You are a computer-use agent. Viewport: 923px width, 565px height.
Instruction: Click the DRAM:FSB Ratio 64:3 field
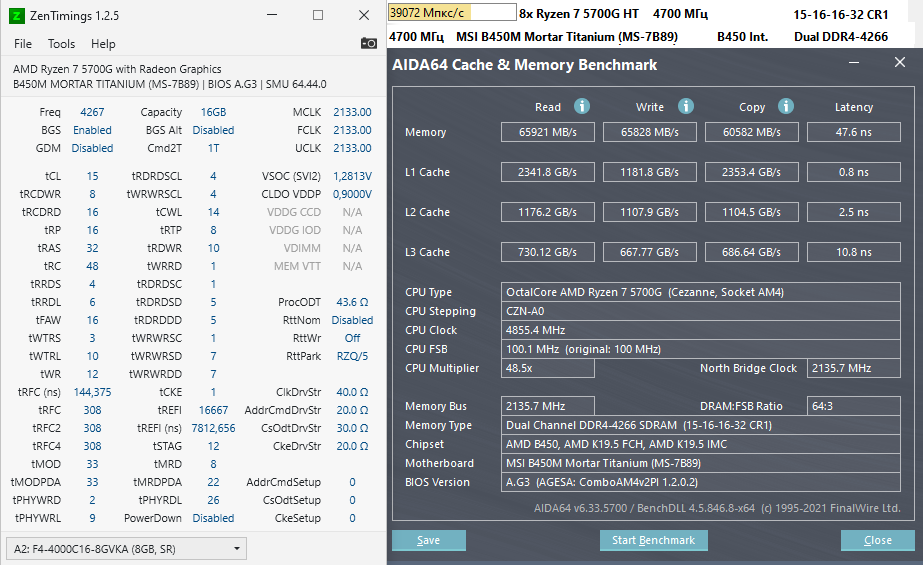pyautogui.click(x=854, y=406)
